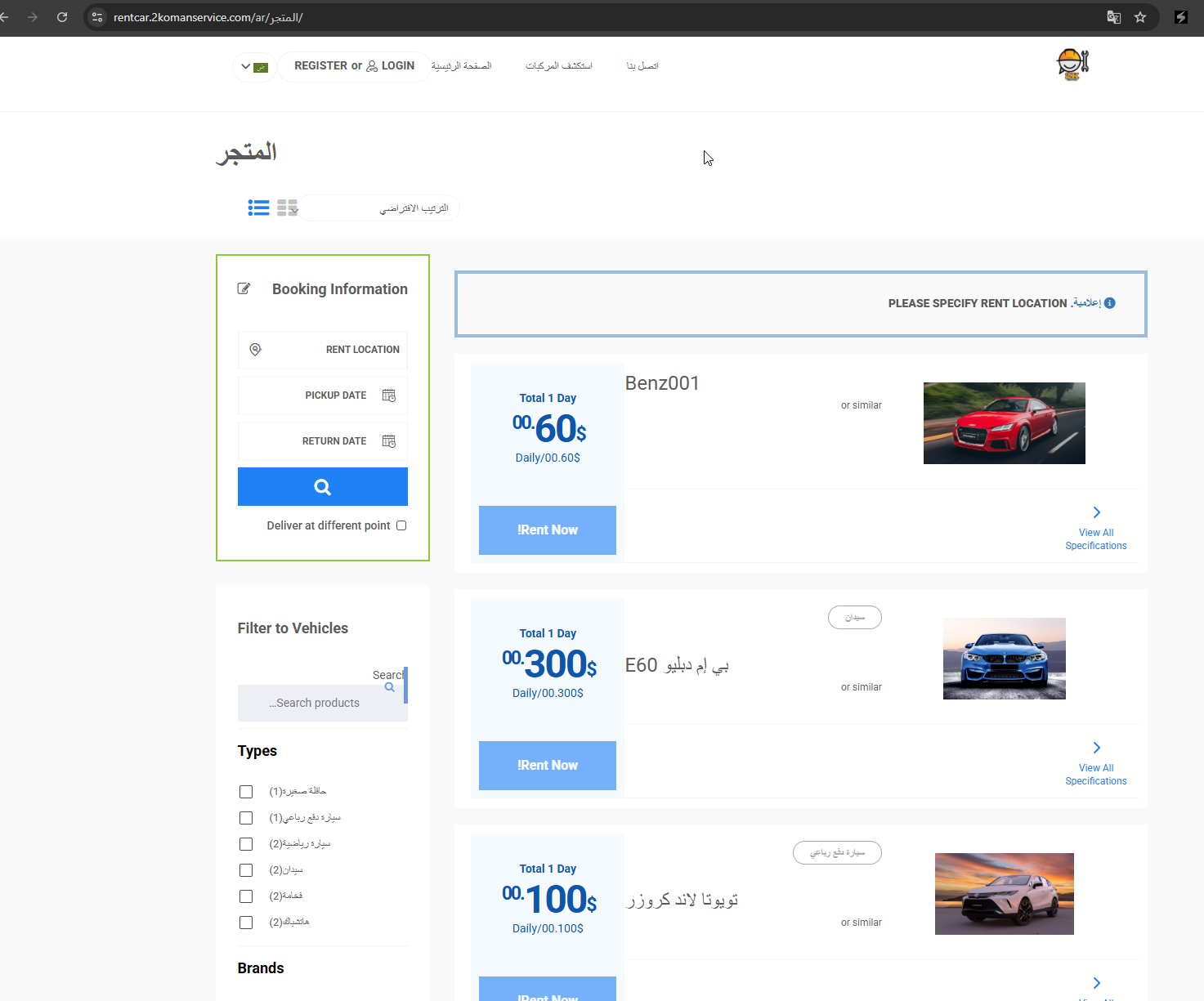Open E60 'View All Specifications' link
Viewport: 1204px width, 1001px height.
pos(1096,775)
